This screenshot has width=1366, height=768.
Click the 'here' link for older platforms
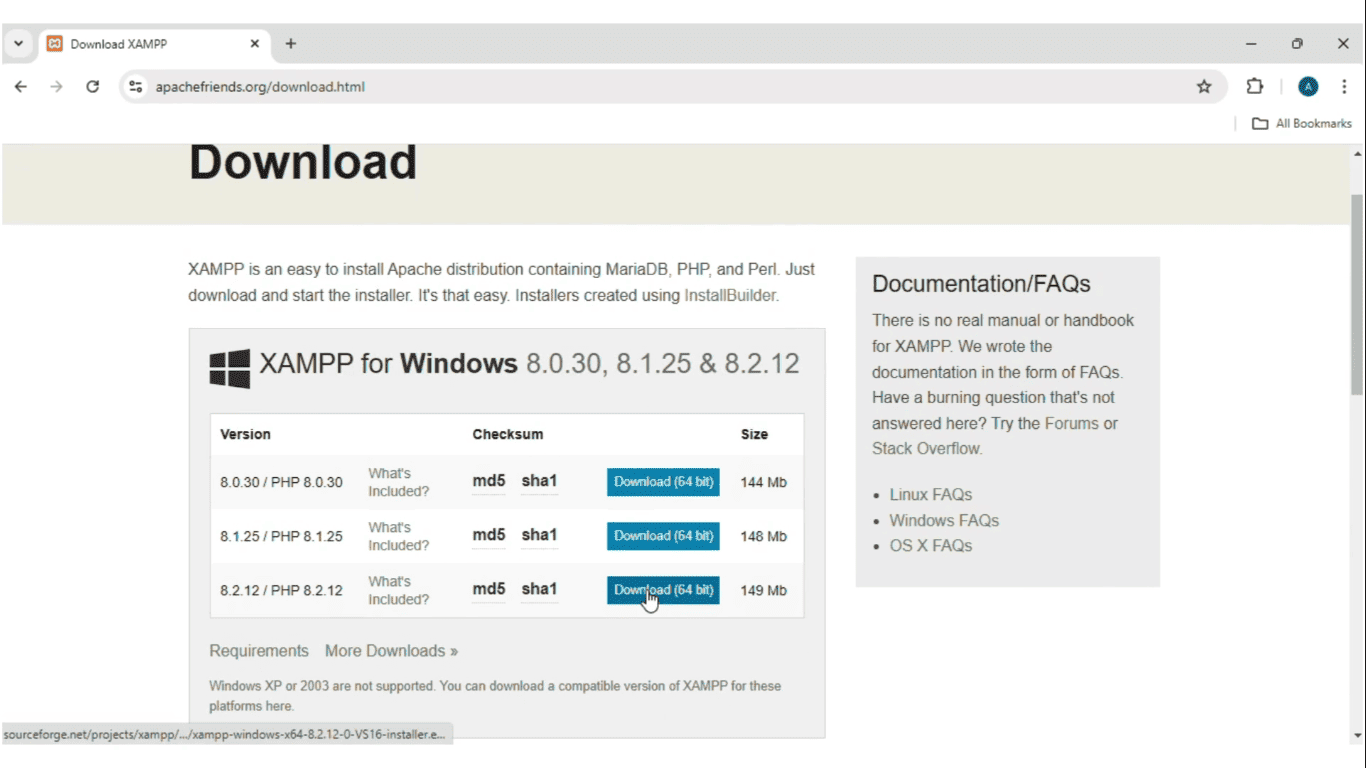(279, 706)
